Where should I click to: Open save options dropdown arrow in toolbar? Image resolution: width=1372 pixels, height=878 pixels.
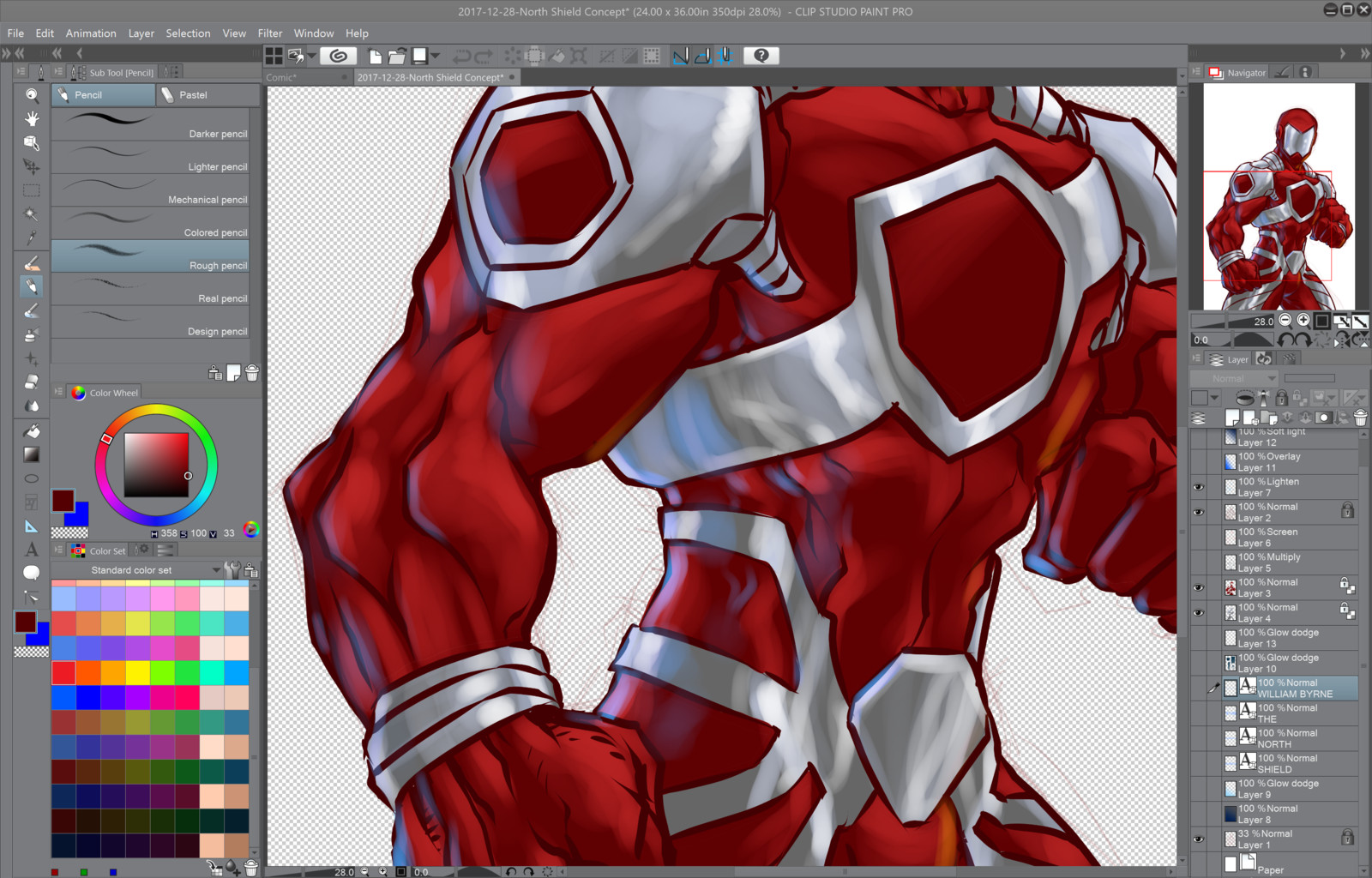pos(436,56)
